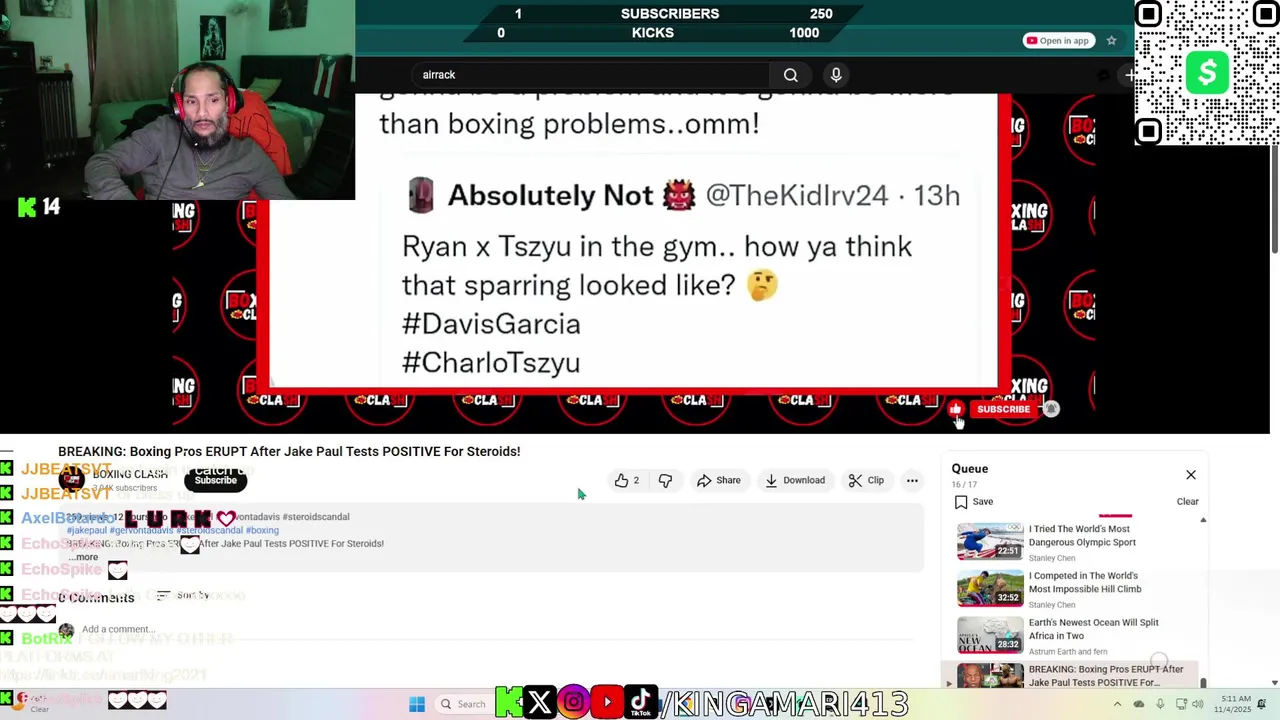Click the Cash App dollar QR logo

[x=1207, y=72]
